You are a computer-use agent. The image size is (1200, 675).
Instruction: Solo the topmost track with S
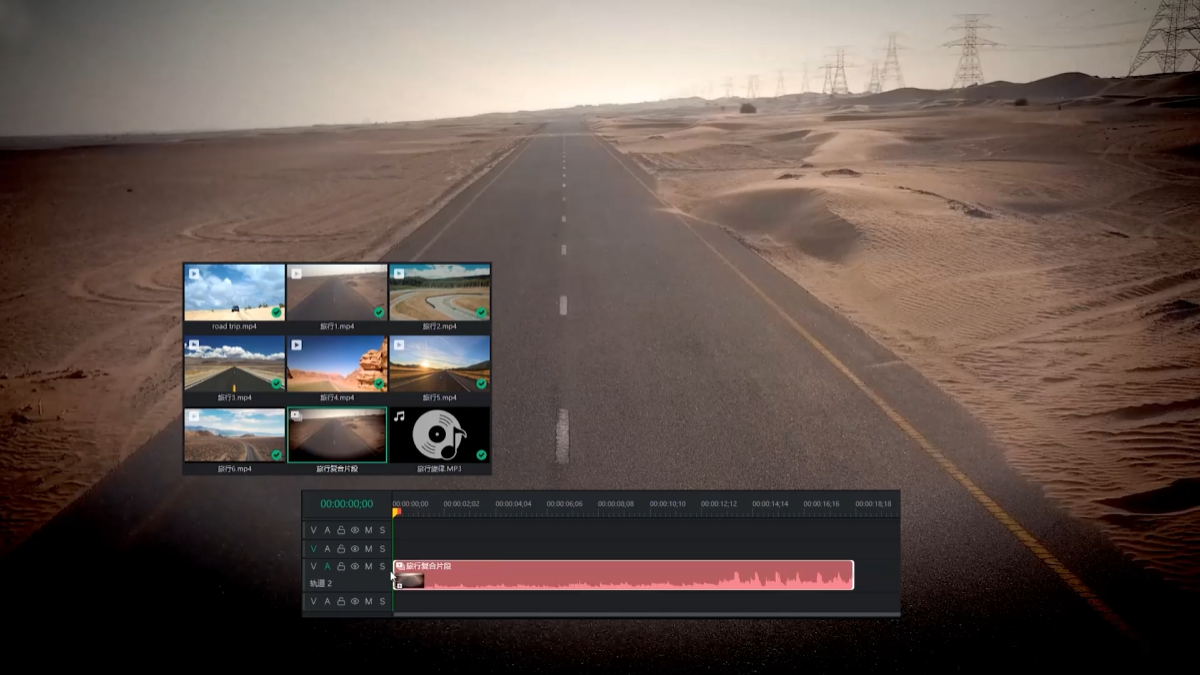pos(382,530)
